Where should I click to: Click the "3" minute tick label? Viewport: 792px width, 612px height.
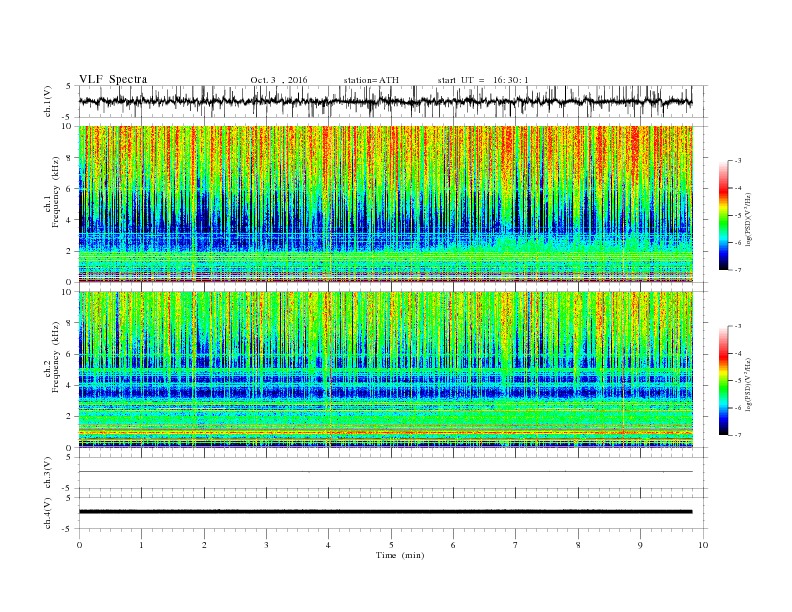coord(266,545)
